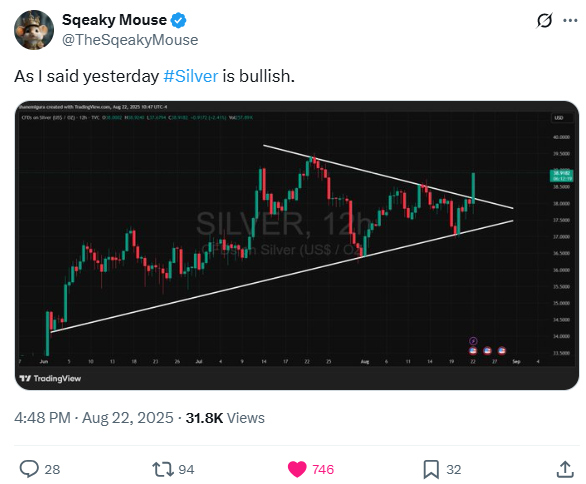
Task: Click the 94 reposts count
Action: pyautogui.click(x=186, y=469)
